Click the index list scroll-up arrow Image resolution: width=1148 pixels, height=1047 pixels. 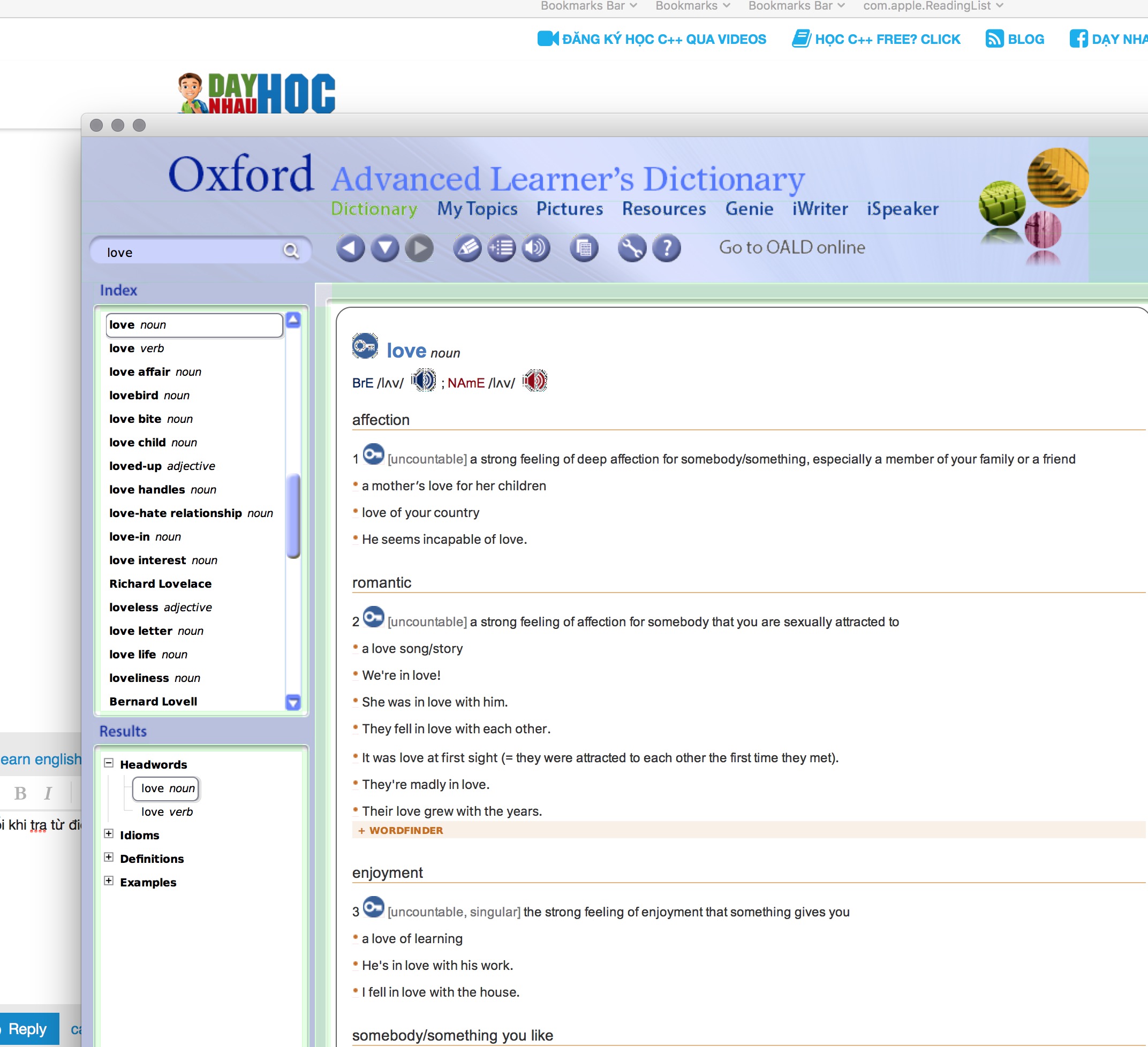pos(293,320)
